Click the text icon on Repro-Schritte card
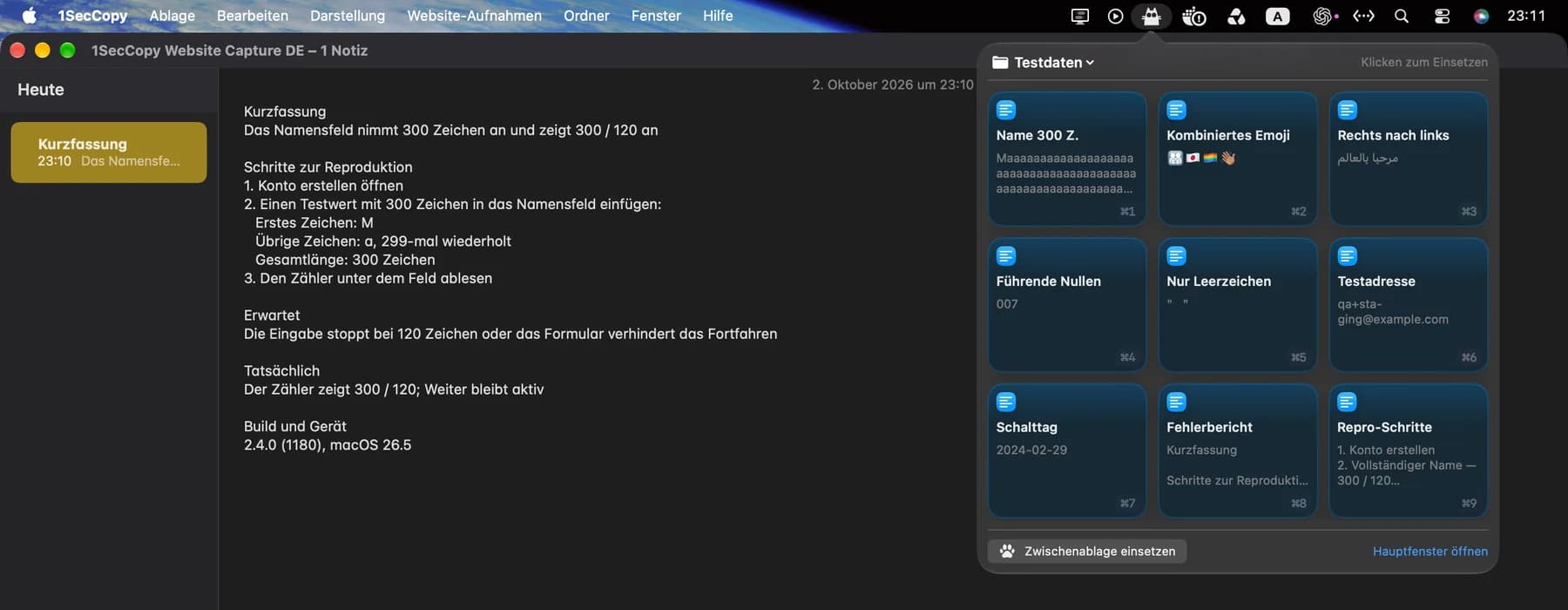Screen dimensions: 1568x610 1348,402
